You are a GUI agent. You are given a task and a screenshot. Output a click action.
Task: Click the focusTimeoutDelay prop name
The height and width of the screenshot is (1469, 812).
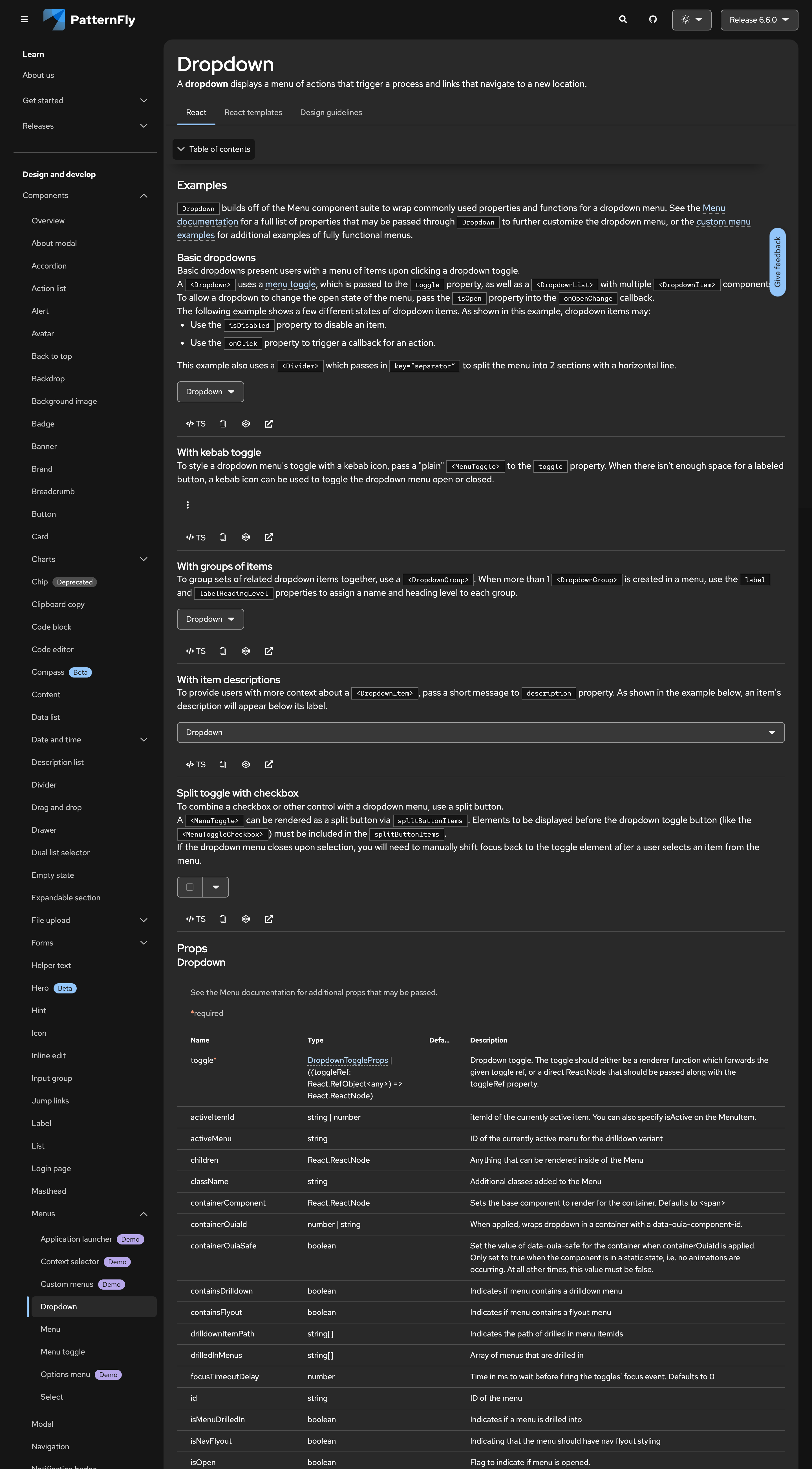point(224,1376)
